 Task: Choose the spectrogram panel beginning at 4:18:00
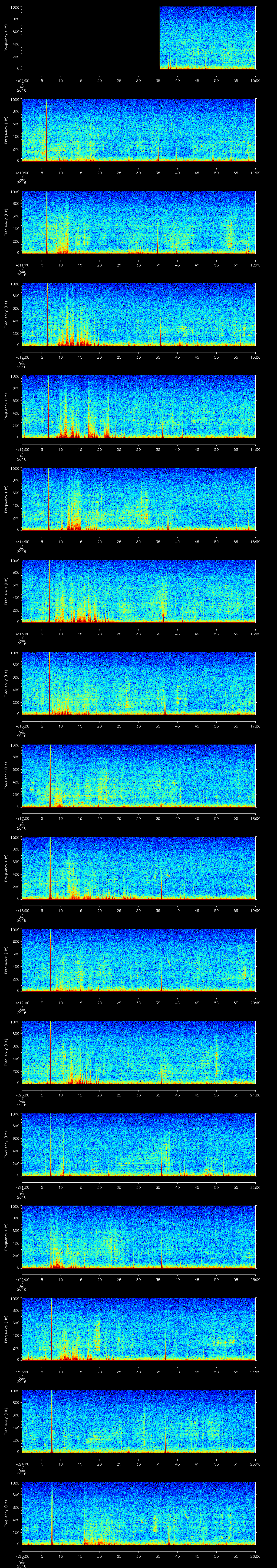tap(139, 868)
